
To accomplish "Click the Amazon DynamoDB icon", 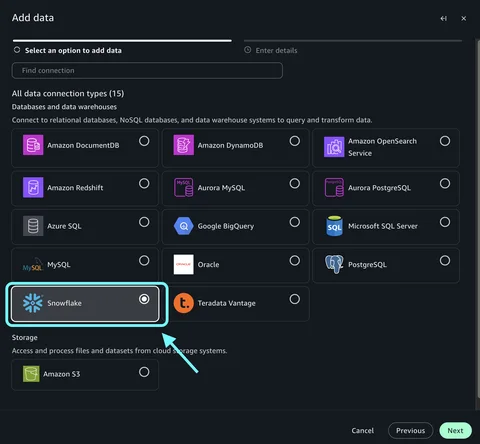I will (184, 145).
